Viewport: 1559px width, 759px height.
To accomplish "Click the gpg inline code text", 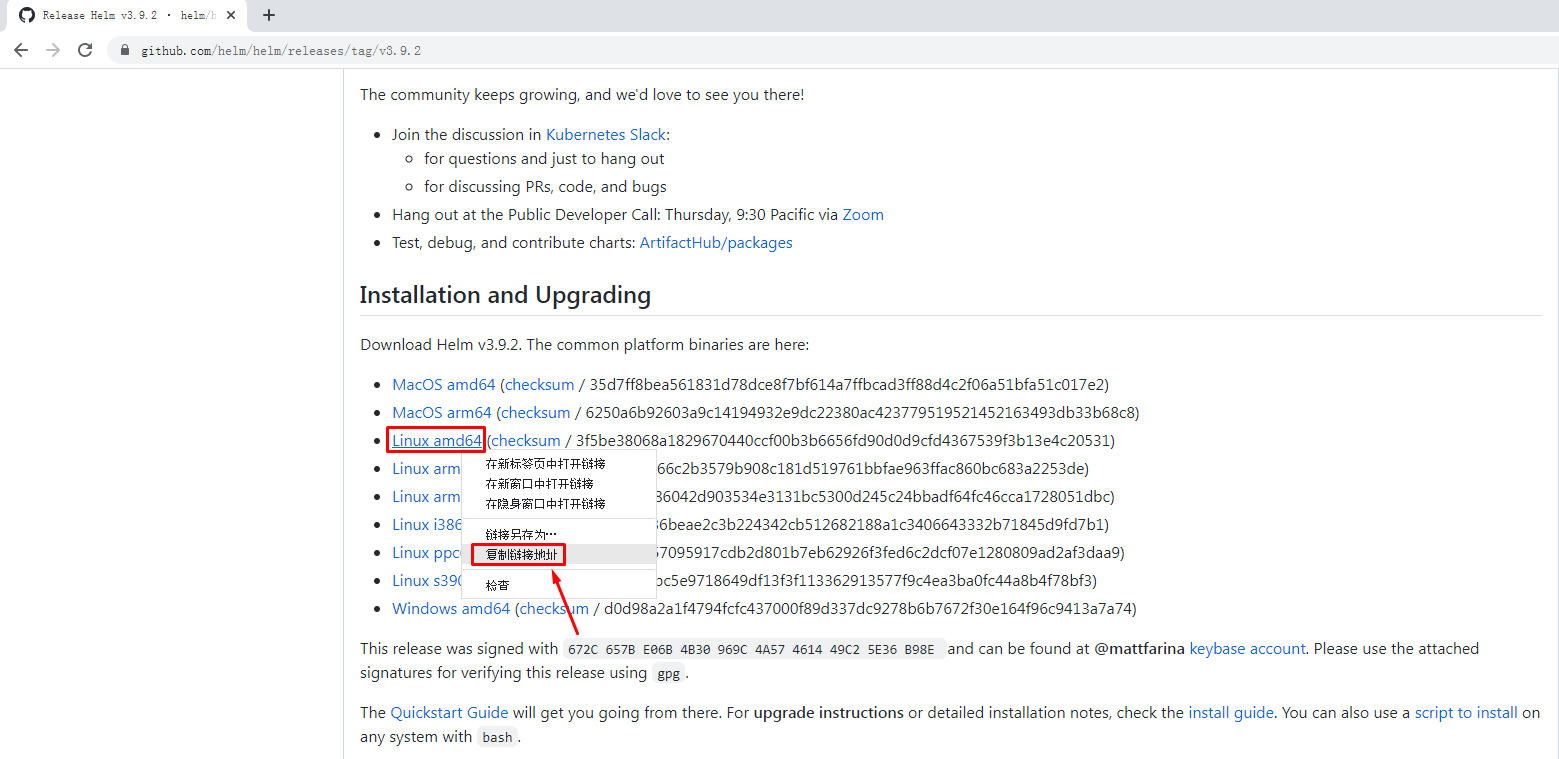I will (668, 673).
